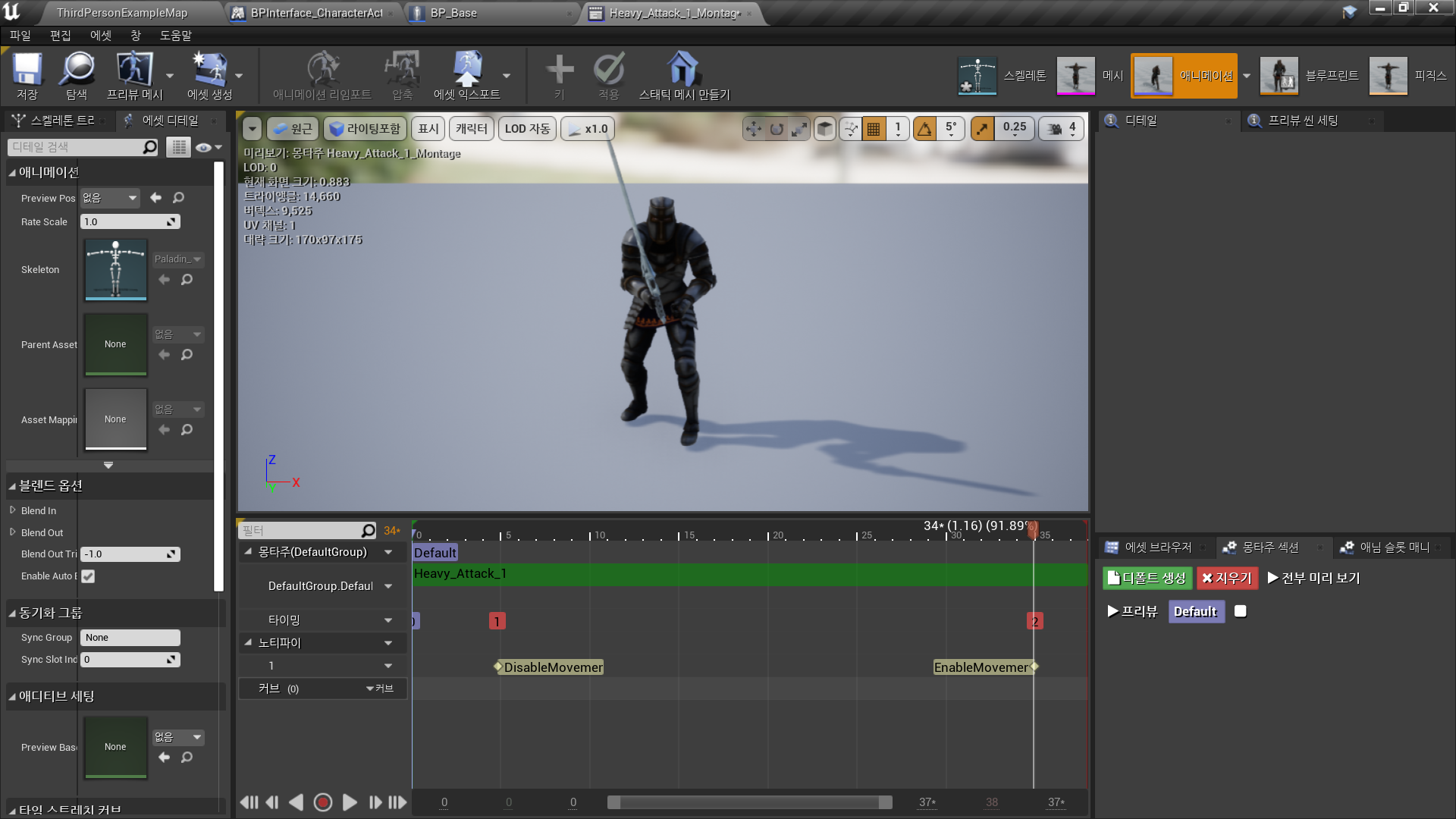The width and height of the screenshot is (1456, 819).
Task: Click the Save (저장) toolbar icon
Action: (x=27, y=70)
